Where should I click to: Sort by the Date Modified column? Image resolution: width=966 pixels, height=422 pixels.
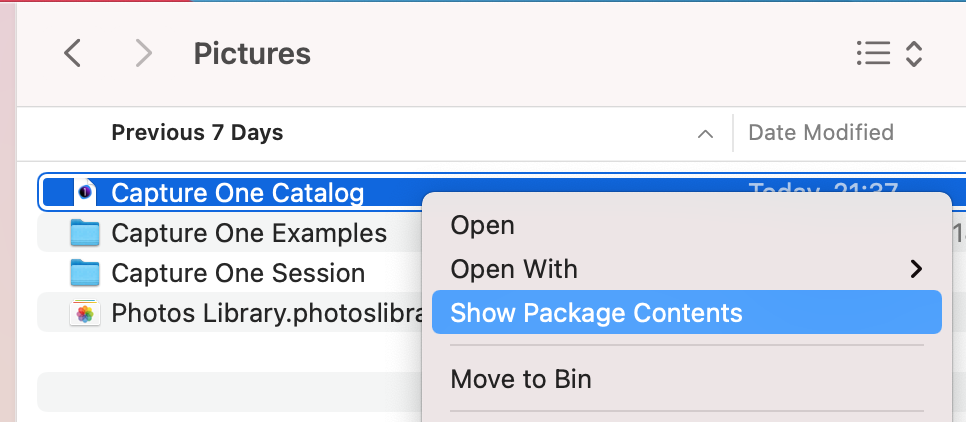pos(821,132)
